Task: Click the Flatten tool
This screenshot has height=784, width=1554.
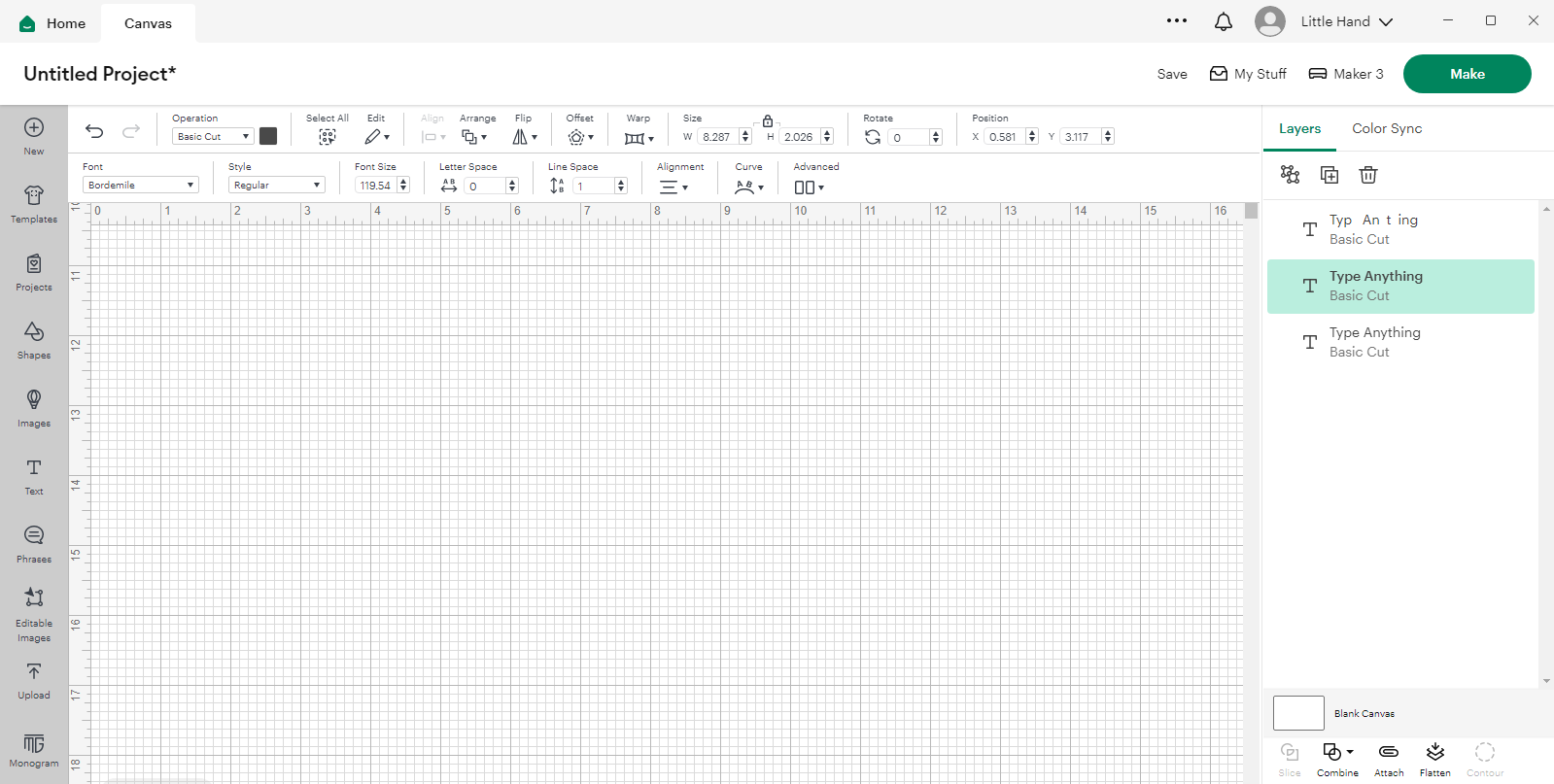Action: (1434, 759)
